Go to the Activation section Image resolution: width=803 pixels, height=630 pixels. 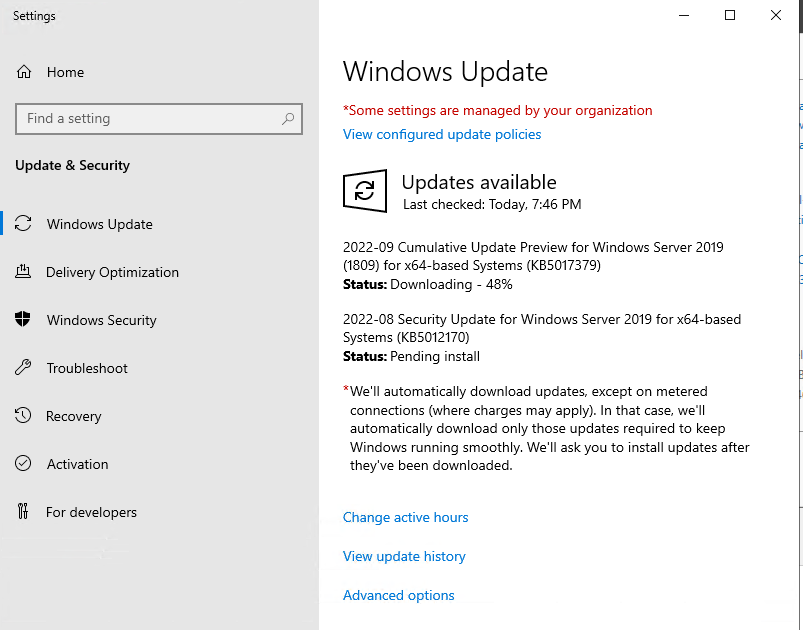point(77,464)
